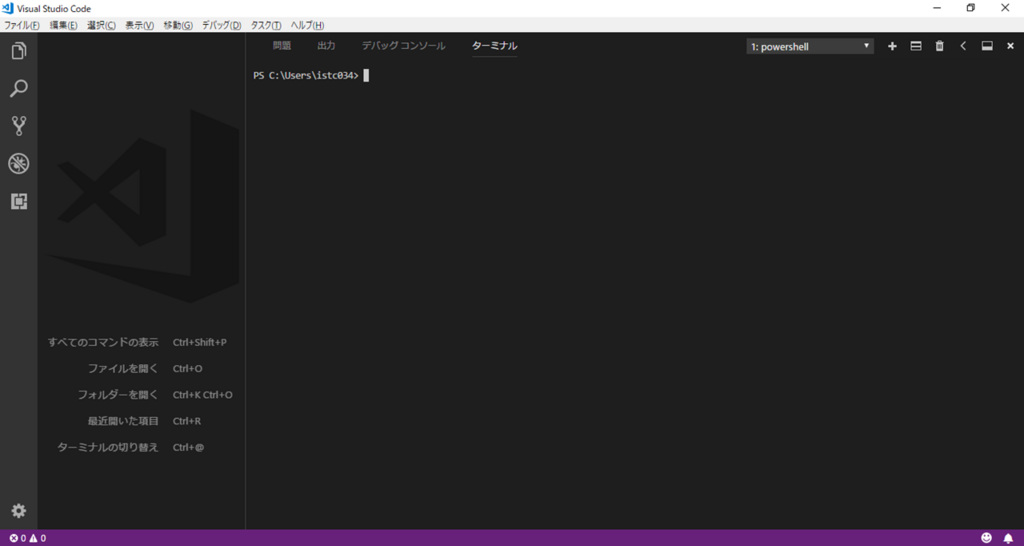Select the ターミナル tab
This screenshot has height=546, width=1024.
[x=494, y=46]
